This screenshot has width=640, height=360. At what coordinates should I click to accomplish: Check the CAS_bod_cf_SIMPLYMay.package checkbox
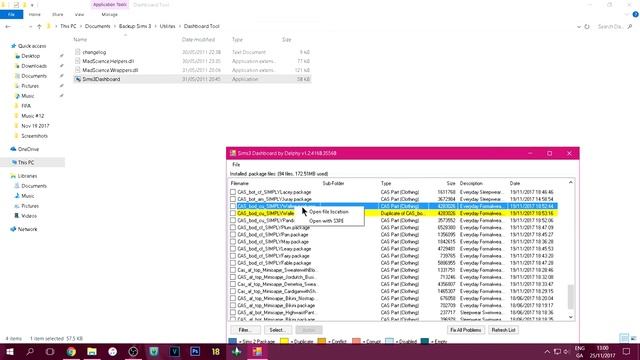(233, 242)
